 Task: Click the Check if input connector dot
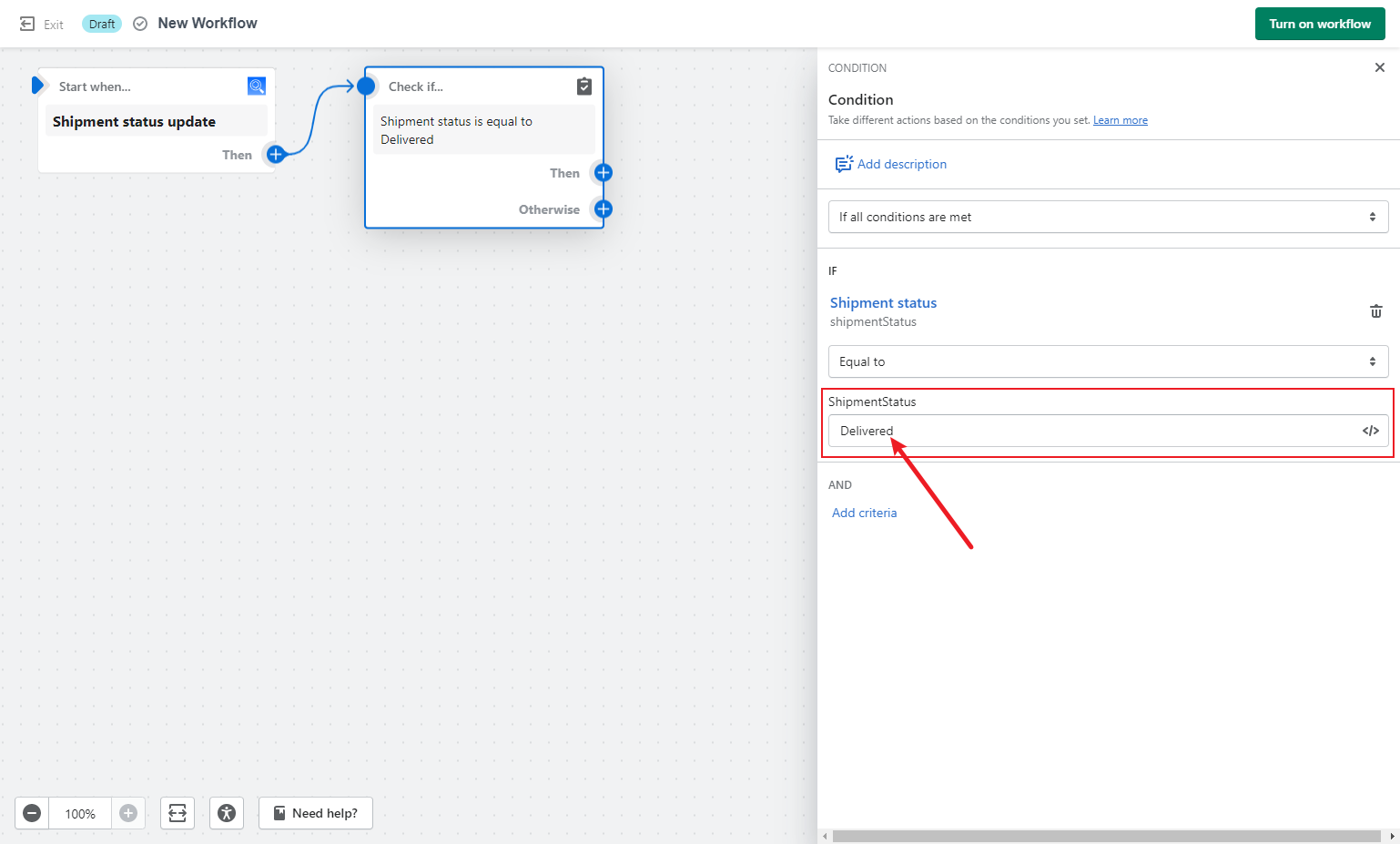click(x=366, y=86)
